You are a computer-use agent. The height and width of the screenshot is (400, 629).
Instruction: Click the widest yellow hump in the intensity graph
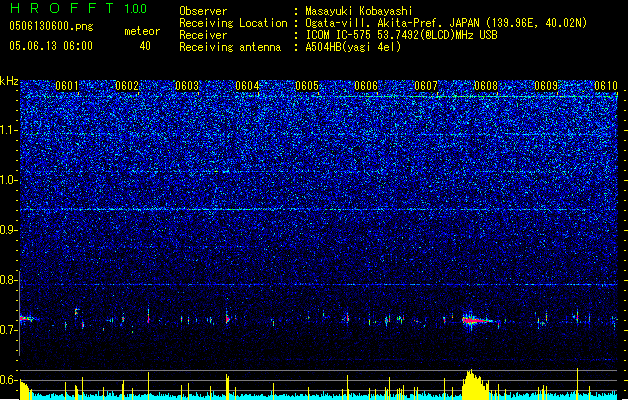[x=476, y=384]
